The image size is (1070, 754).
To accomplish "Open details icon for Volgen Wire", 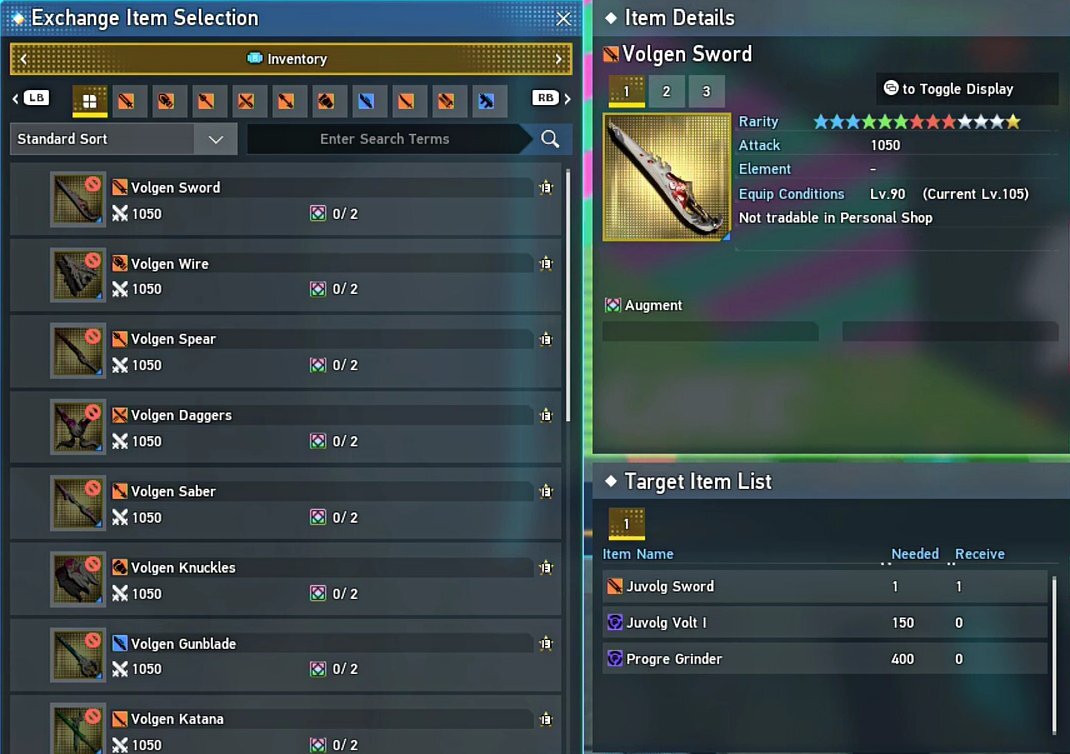I will point(546,263).
